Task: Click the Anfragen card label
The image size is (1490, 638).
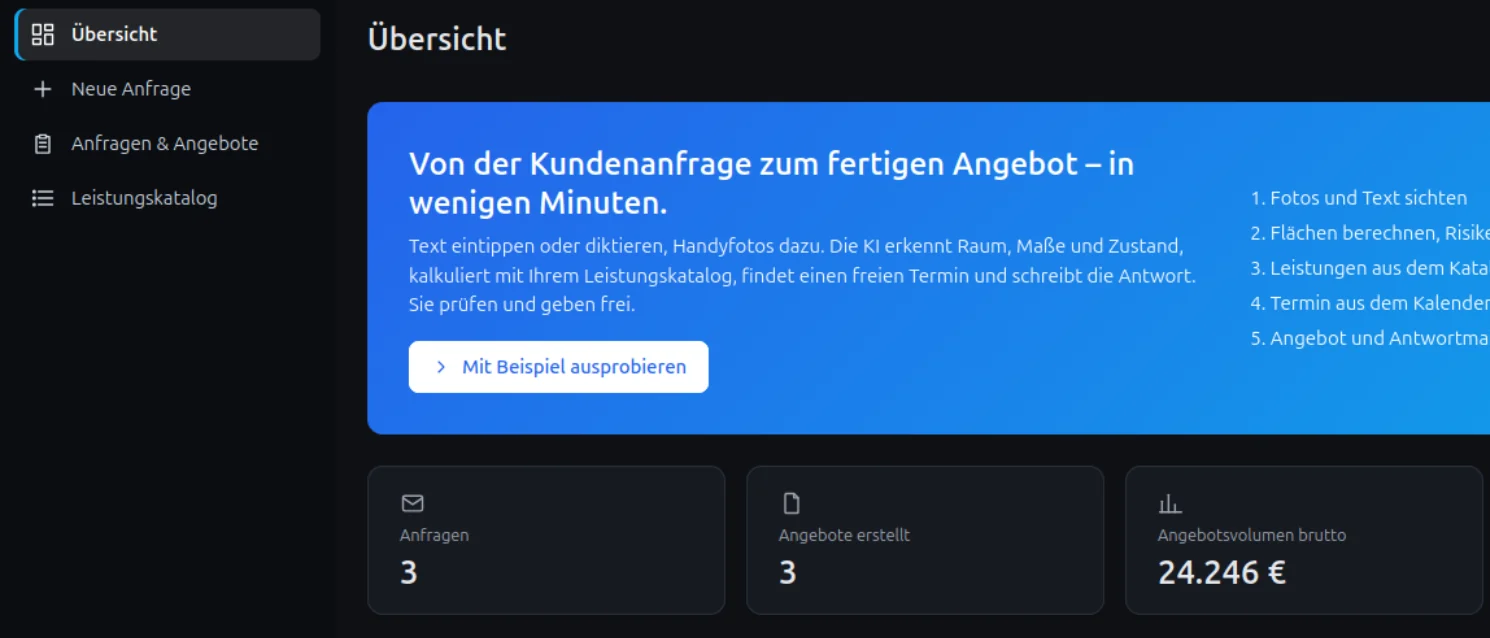Action: (x=434, y=535)
